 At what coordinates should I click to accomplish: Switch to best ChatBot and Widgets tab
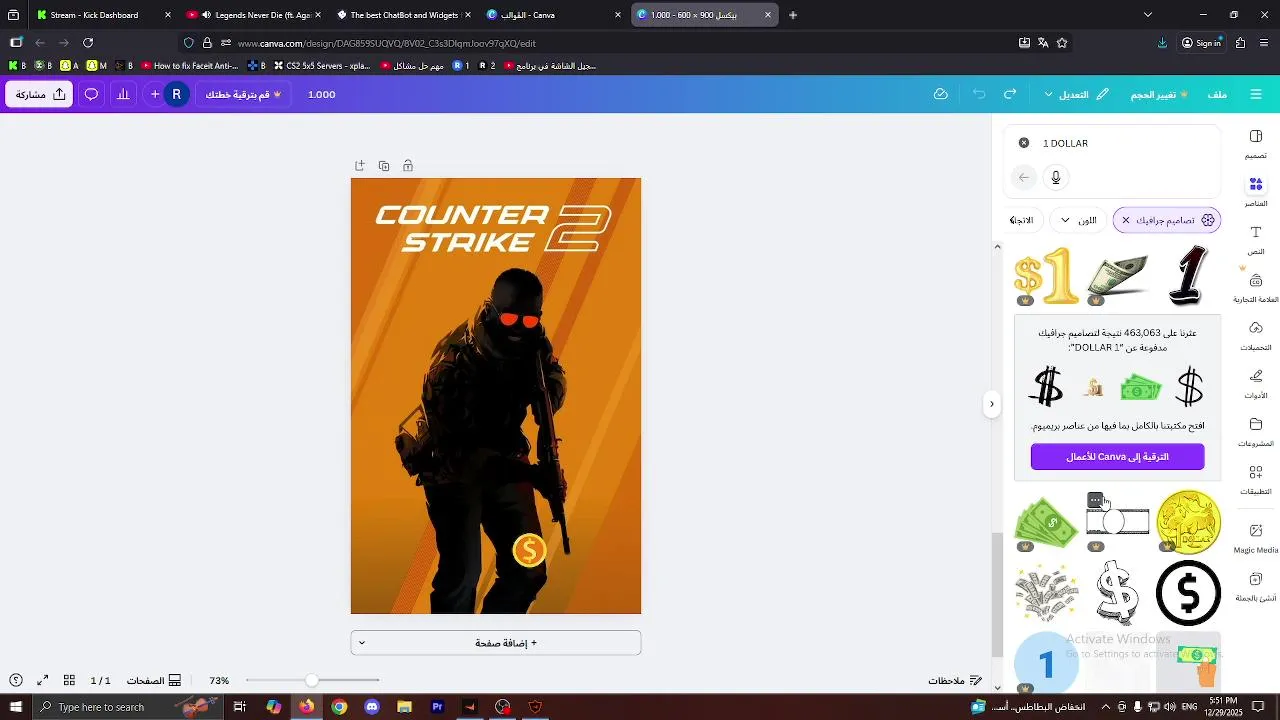tap(403, 15)
